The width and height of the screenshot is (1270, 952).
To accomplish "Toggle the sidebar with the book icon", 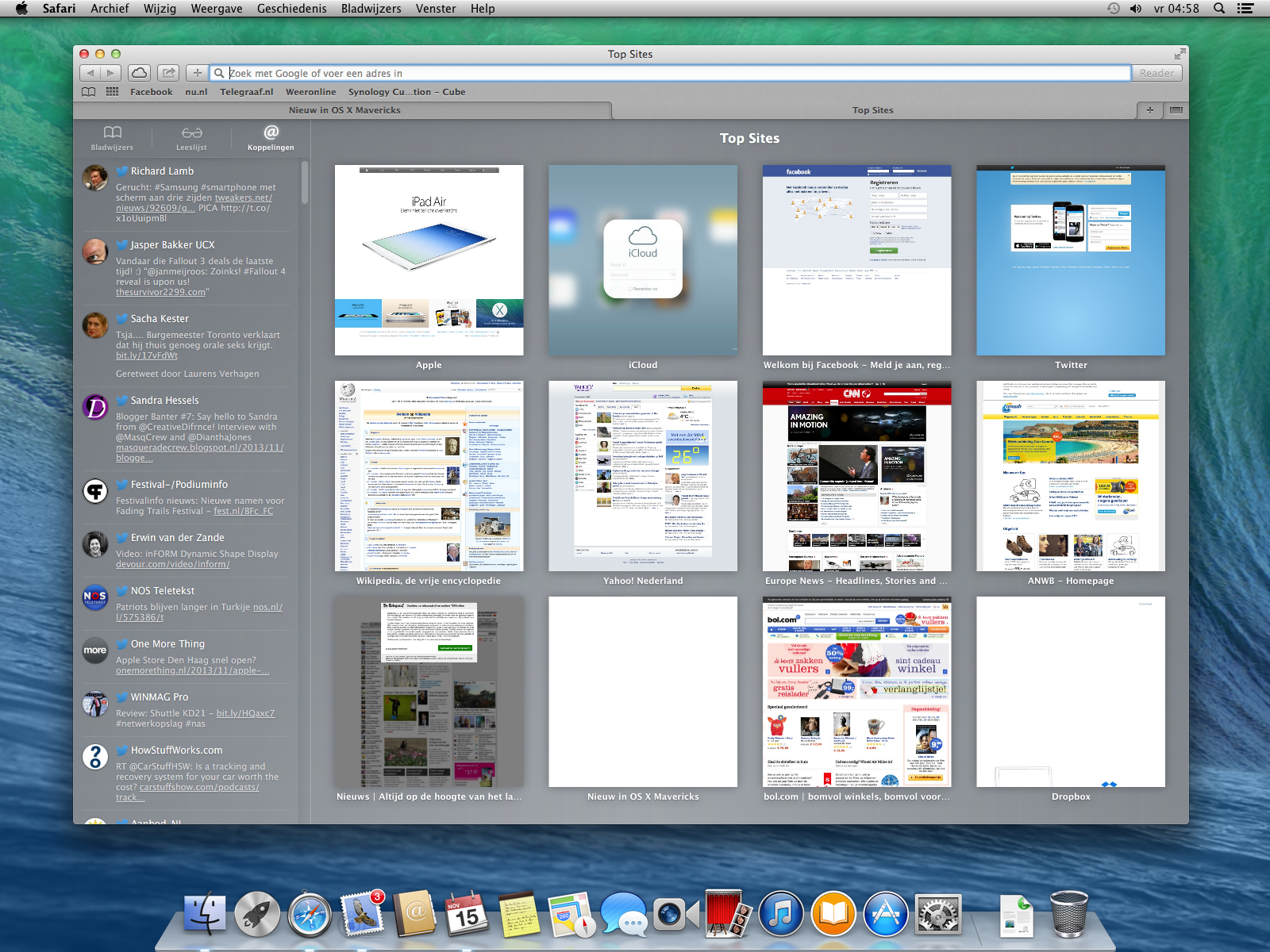I will pos(89,92).
